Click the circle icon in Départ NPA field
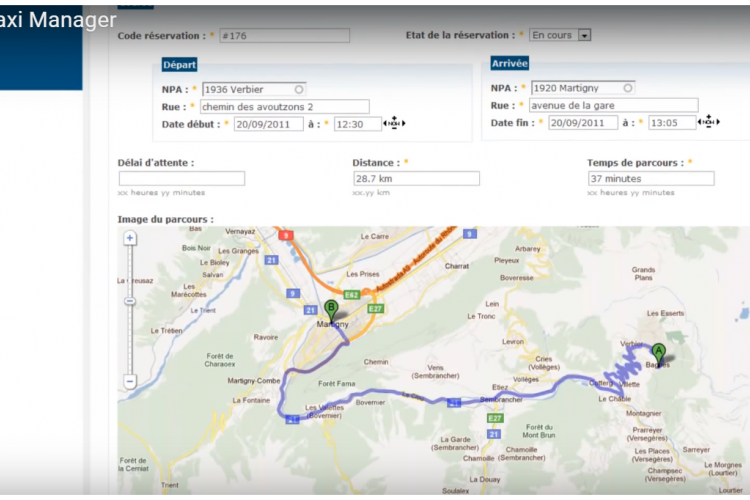The image size is (750, 500). coord(299,89)
